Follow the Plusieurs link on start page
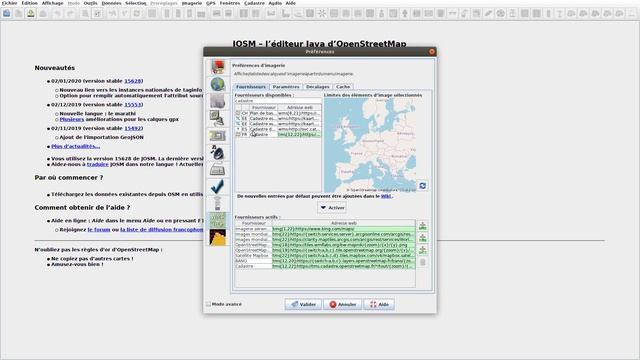The width and height of the screenshot is (640, 360). pyautogui.click(x=72, y=119)
